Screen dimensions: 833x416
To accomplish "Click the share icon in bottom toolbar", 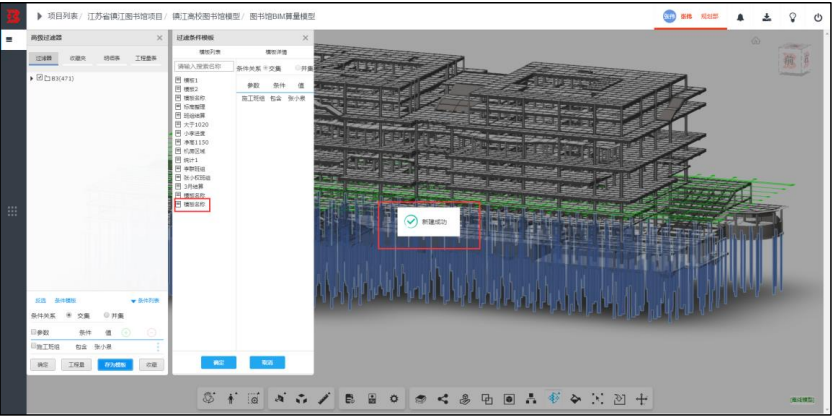I will pos(443,398).
